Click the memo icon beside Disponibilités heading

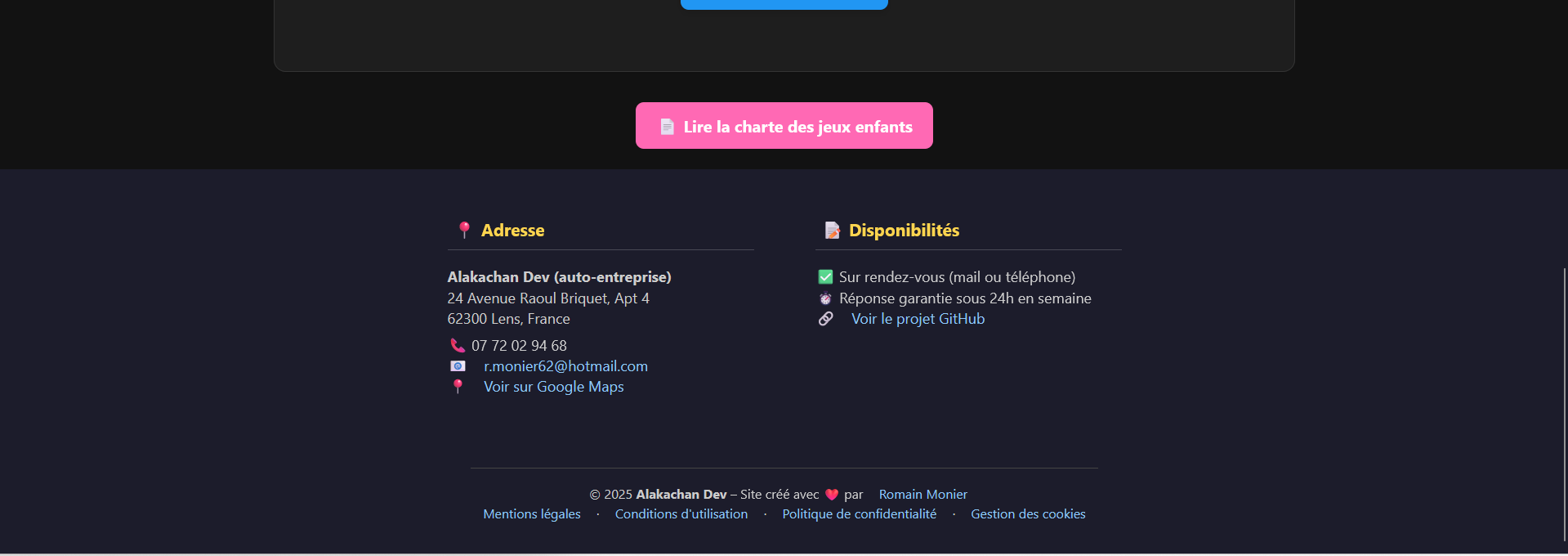(832, 231)
